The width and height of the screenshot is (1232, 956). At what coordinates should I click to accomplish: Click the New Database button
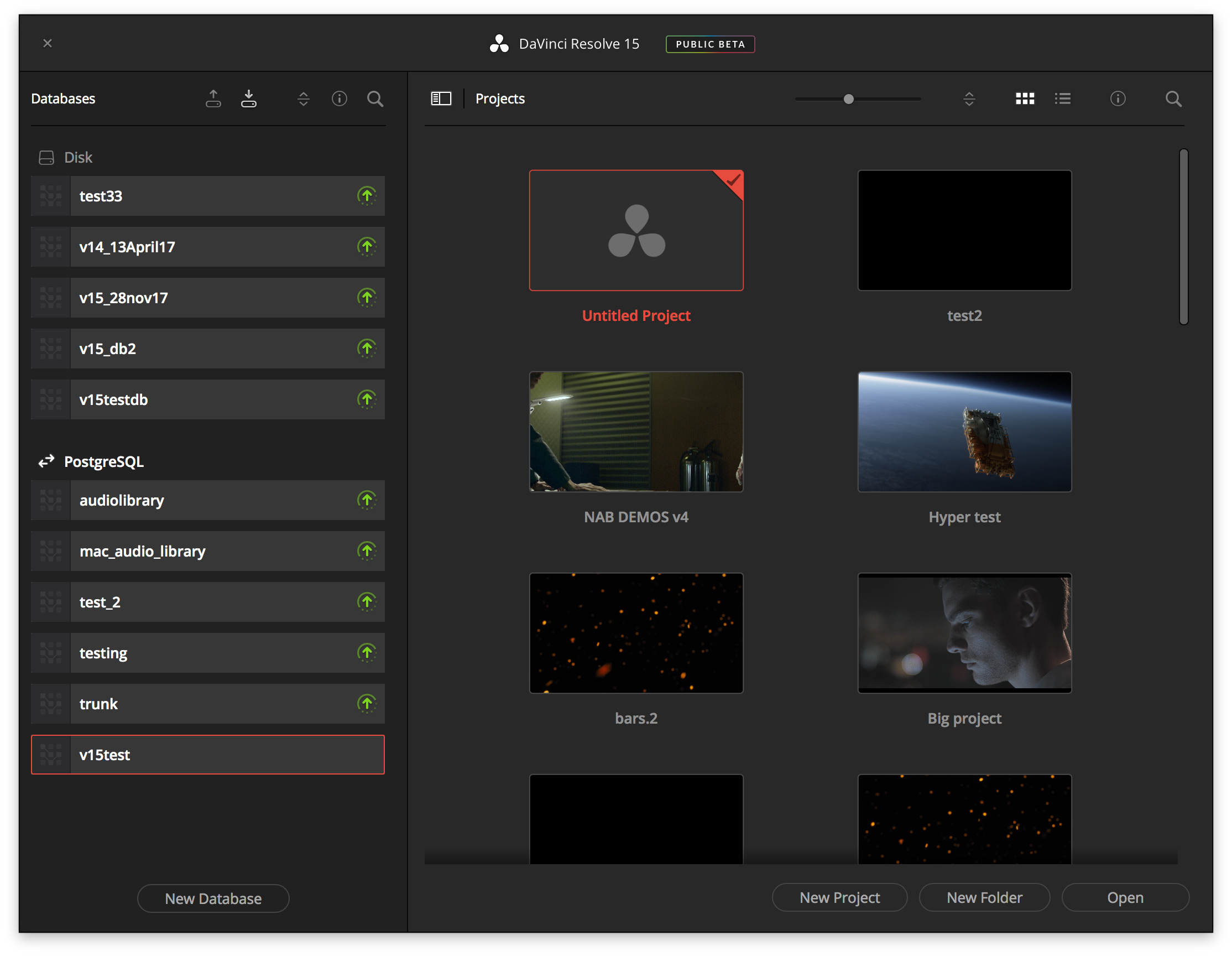tap(213, 898)
